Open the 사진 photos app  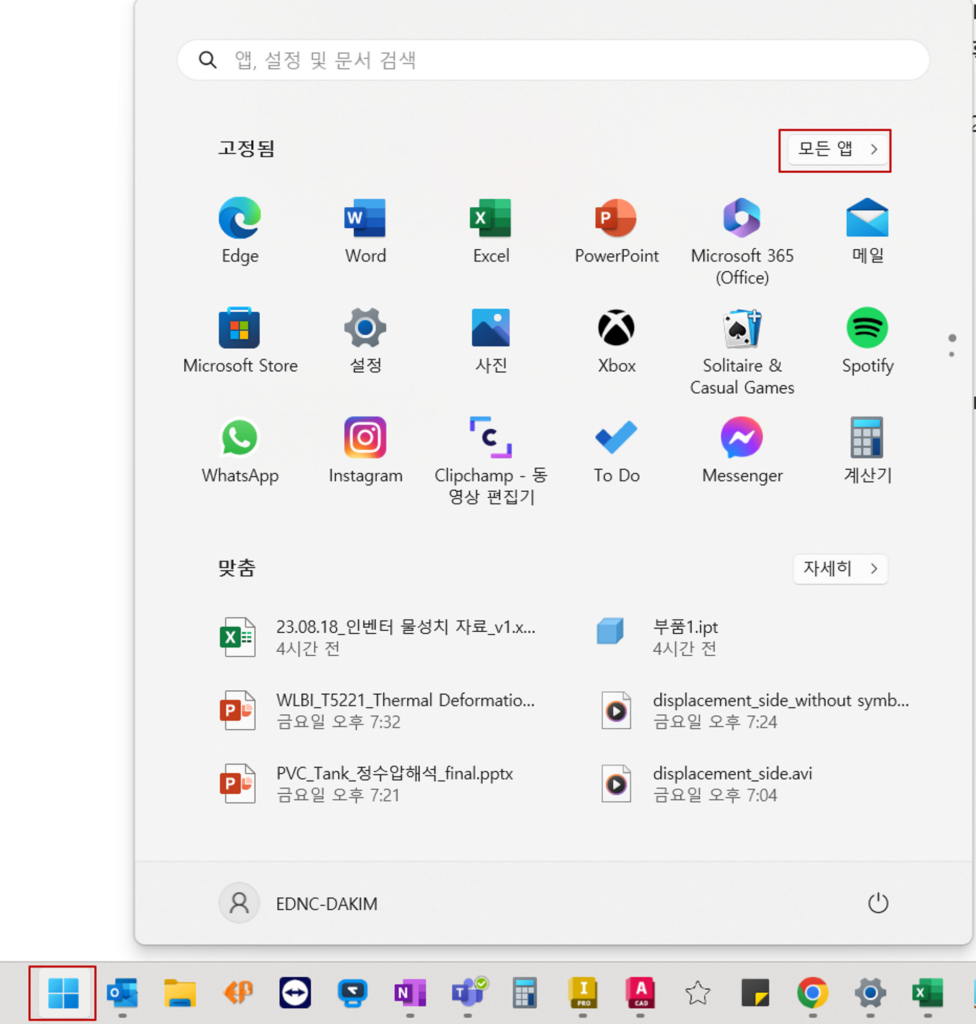pos(491,340)
